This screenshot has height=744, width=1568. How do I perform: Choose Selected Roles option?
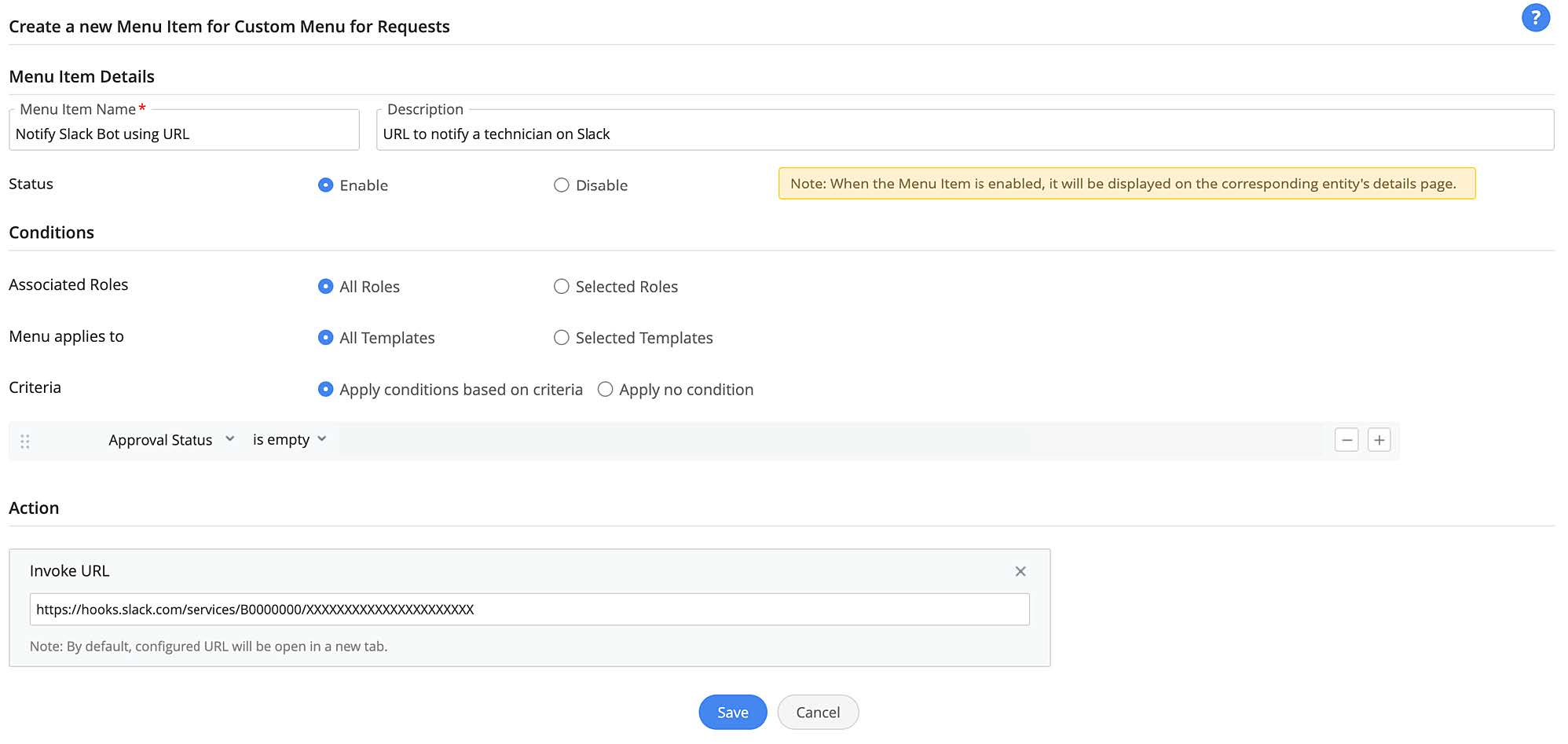tap(561, 287)
